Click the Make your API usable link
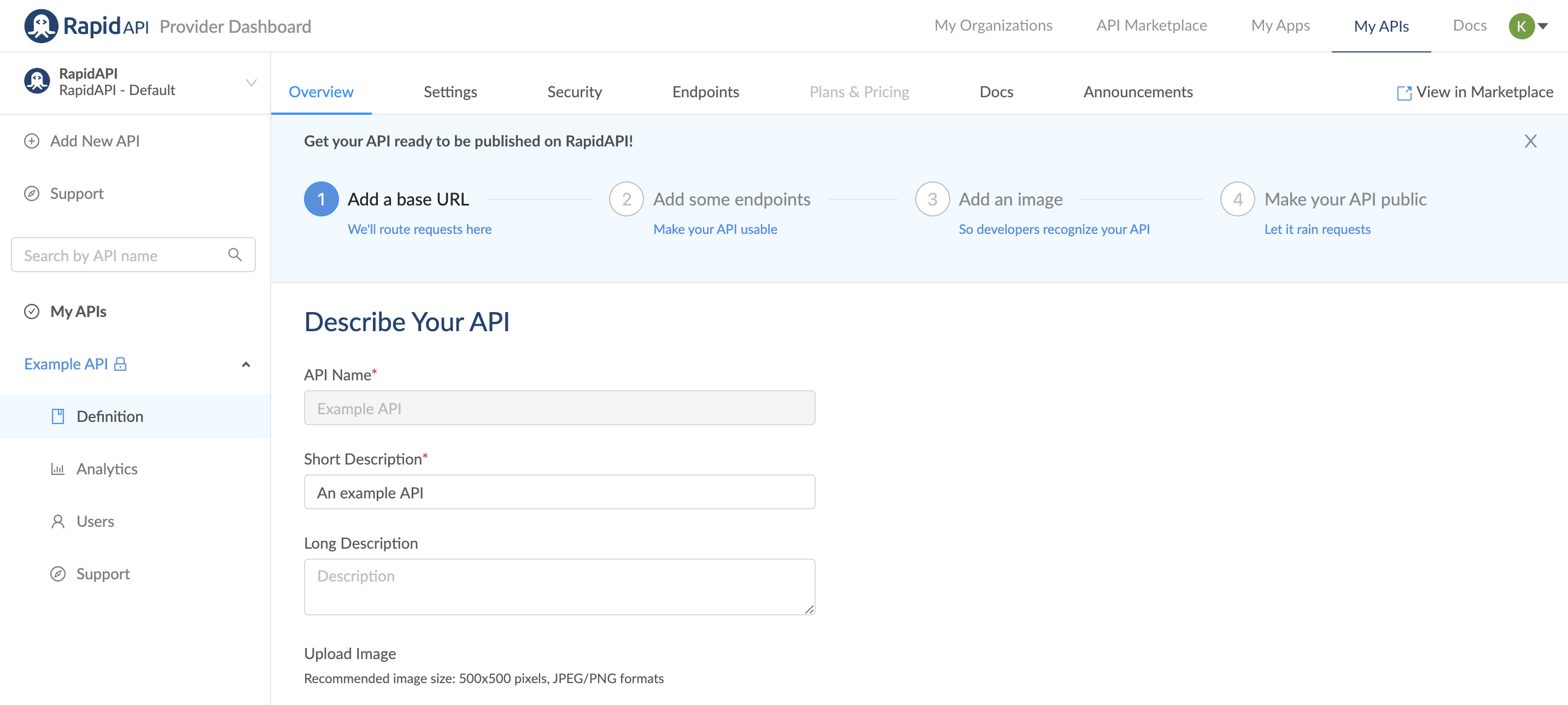The height and width of the screenshot is (705, 1568). [x=715, y=230]
